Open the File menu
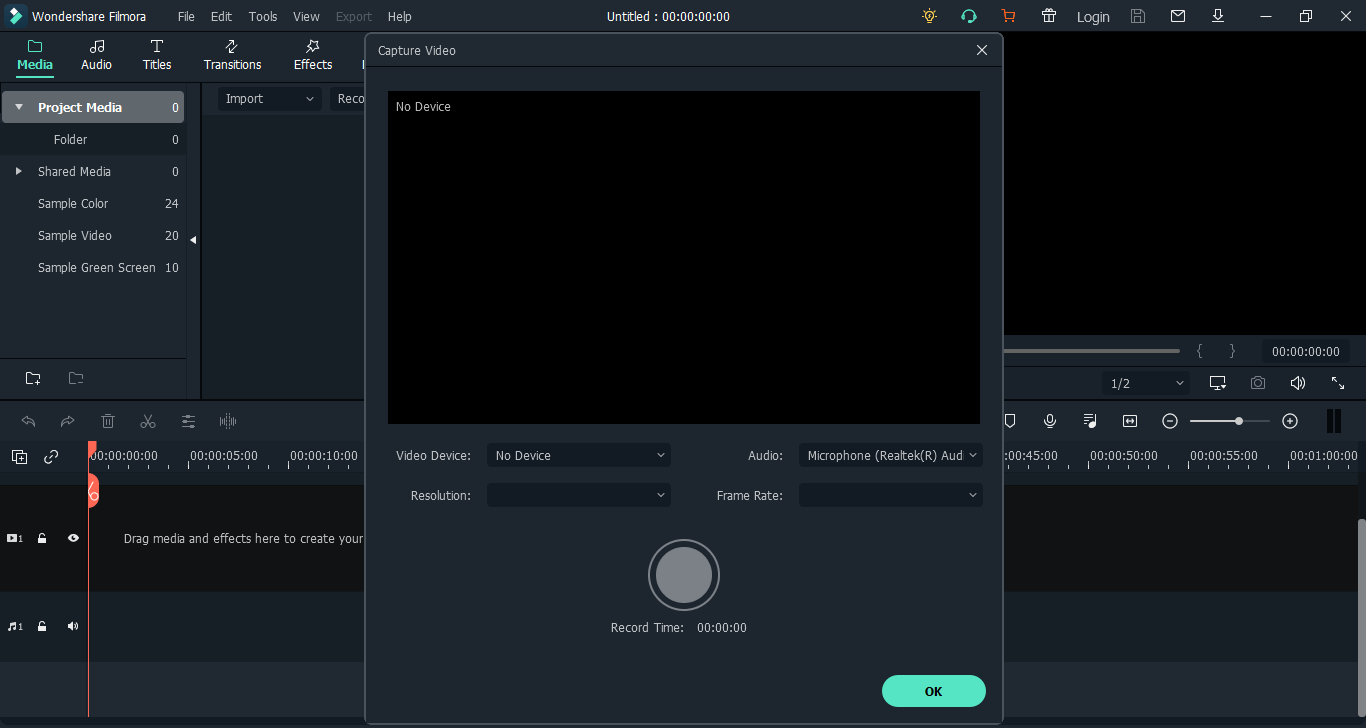The width and height of the screenshot is (1366, 728). [187, 16]
